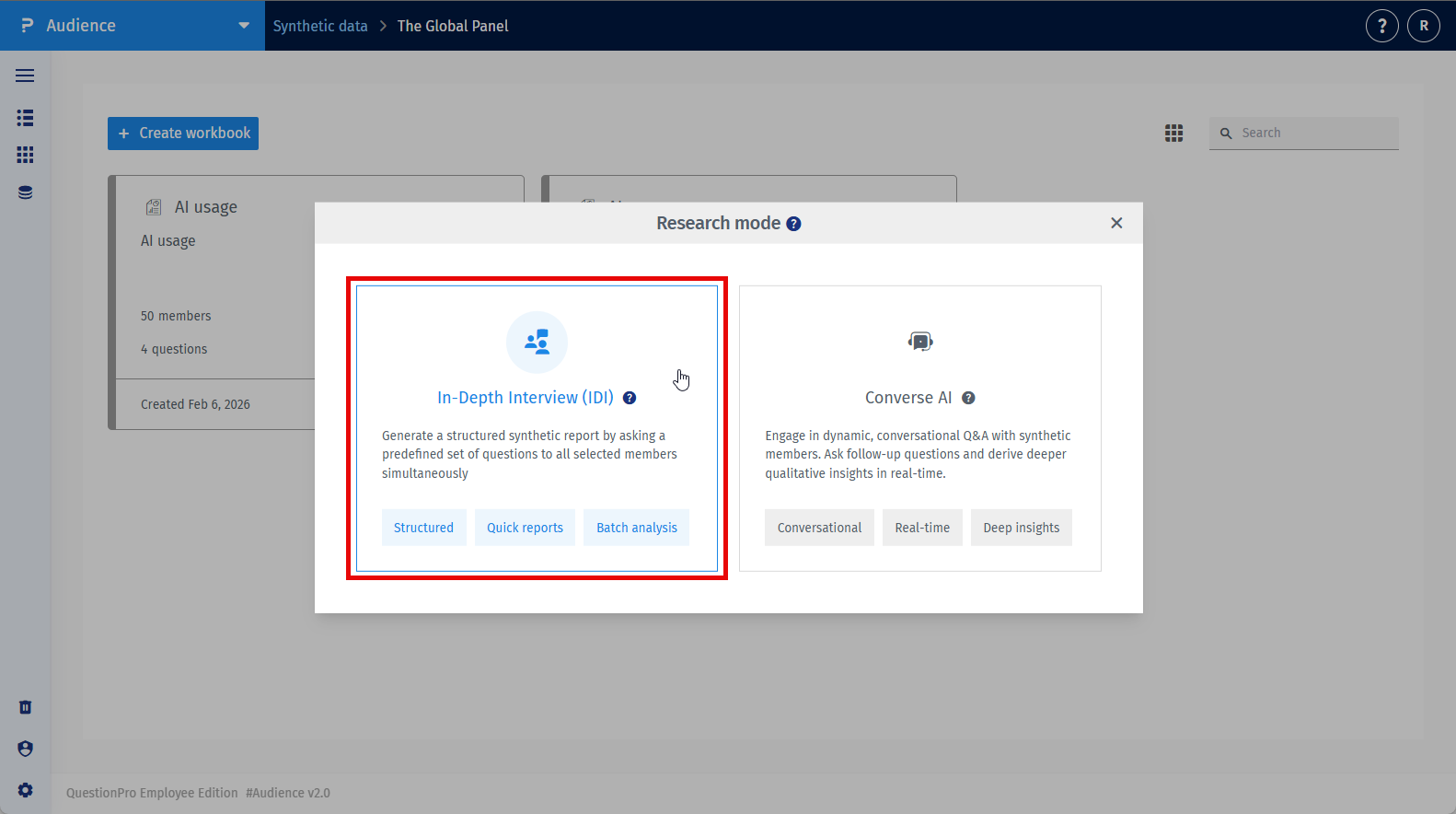Click the shield user sidebar icon
Screen dimensions: 1456x814
[25, 749]
